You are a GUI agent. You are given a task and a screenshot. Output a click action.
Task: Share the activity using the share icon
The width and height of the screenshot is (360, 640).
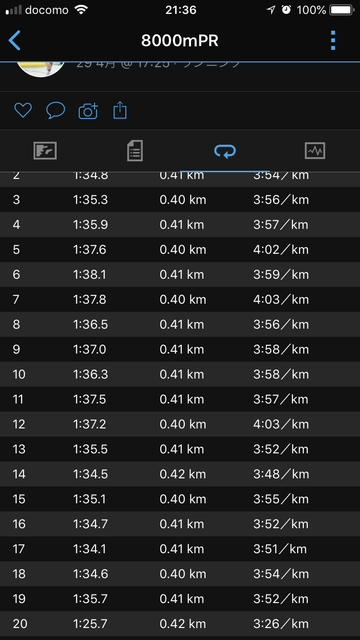(x=120, y=110)
